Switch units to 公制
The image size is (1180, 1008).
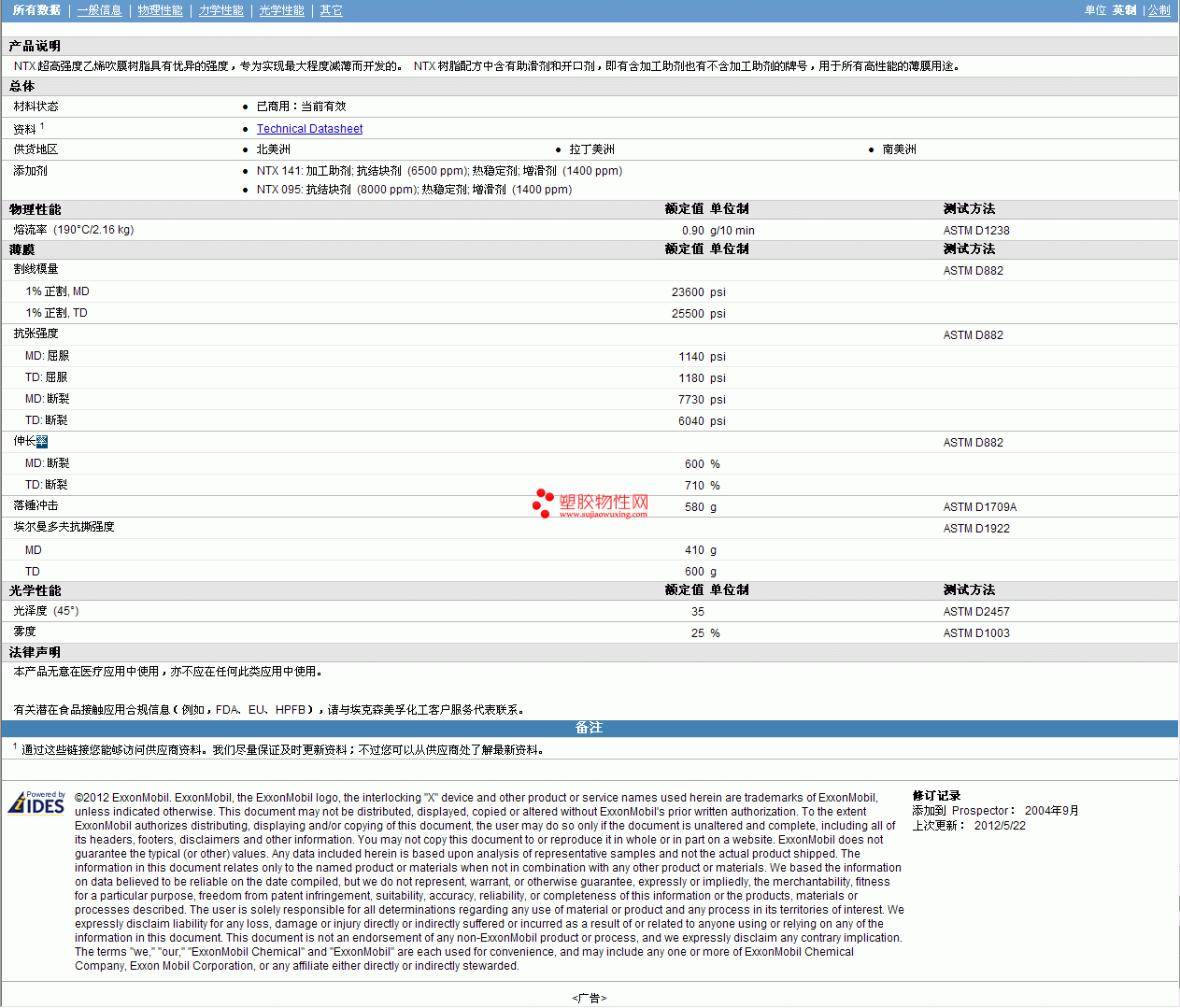coord(1159,10)
